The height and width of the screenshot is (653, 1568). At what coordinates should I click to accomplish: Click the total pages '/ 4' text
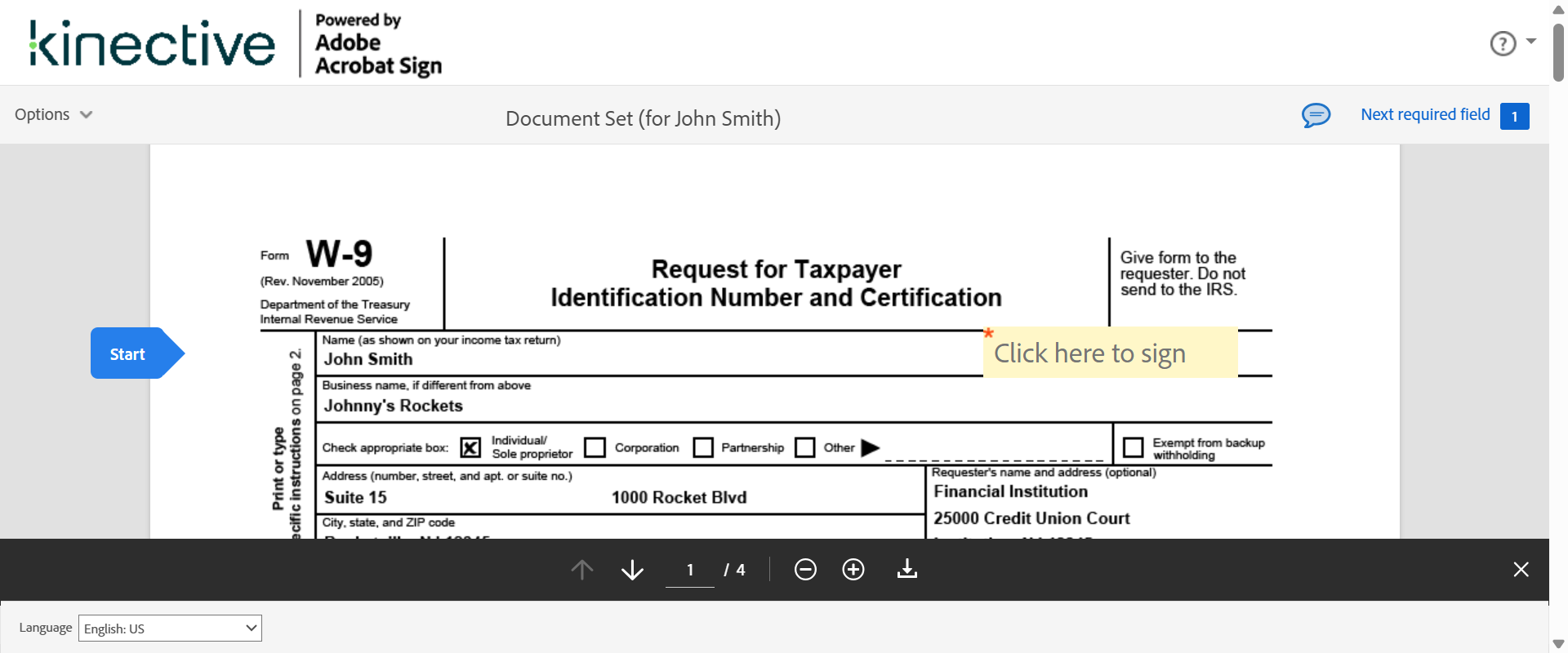click(x=734, y=570)
